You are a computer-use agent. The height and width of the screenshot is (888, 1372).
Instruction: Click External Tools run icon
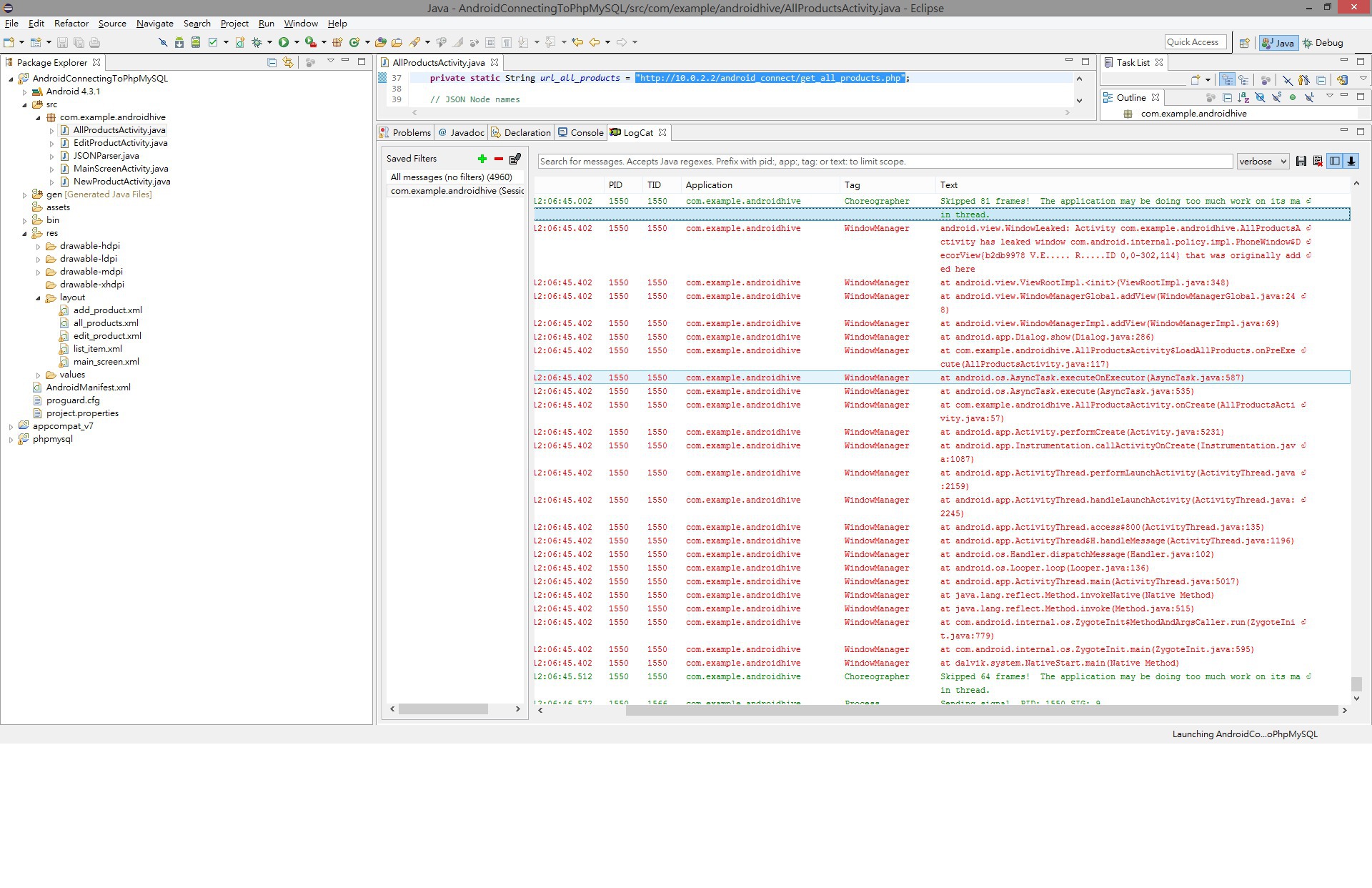pyautogui.click(x=311, y=42)
